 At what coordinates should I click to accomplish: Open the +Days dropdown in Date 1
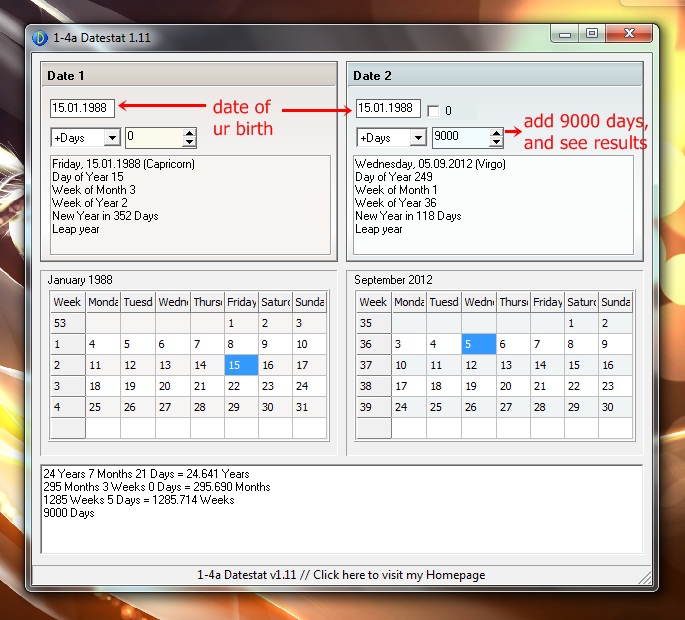pyautogui.click(x=112, y=138)
